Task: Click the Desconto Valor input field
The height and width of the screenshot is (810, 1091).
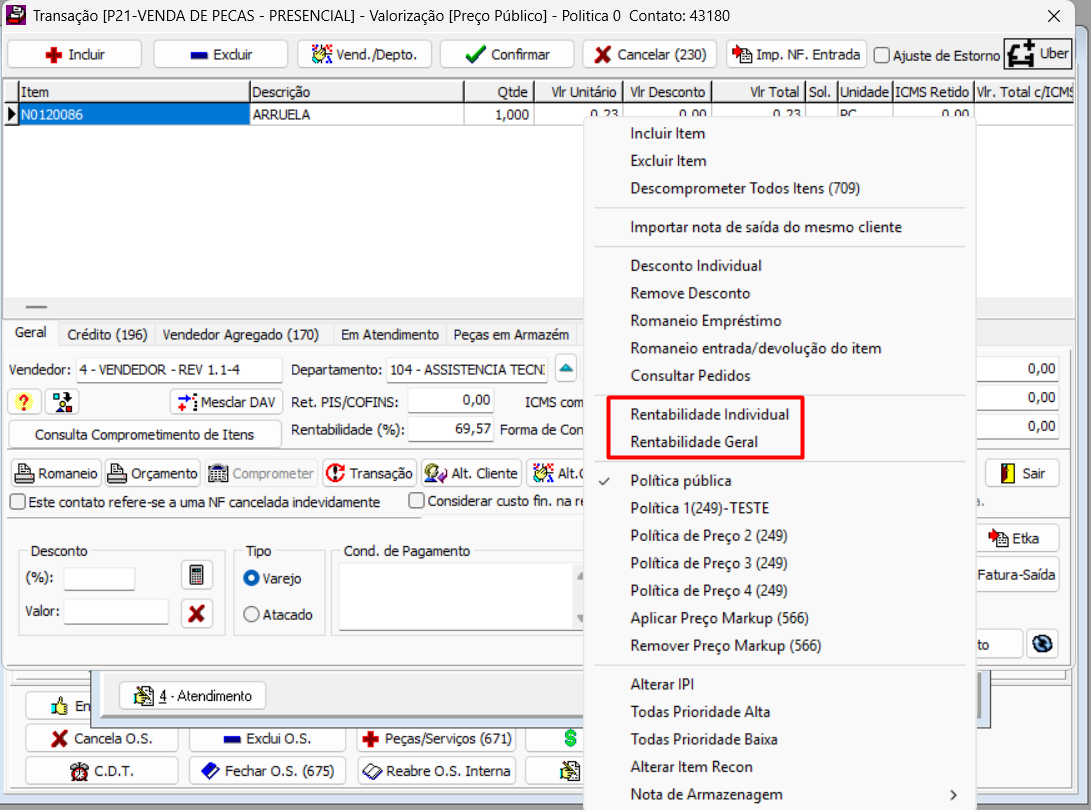Action: coord(116,612)
